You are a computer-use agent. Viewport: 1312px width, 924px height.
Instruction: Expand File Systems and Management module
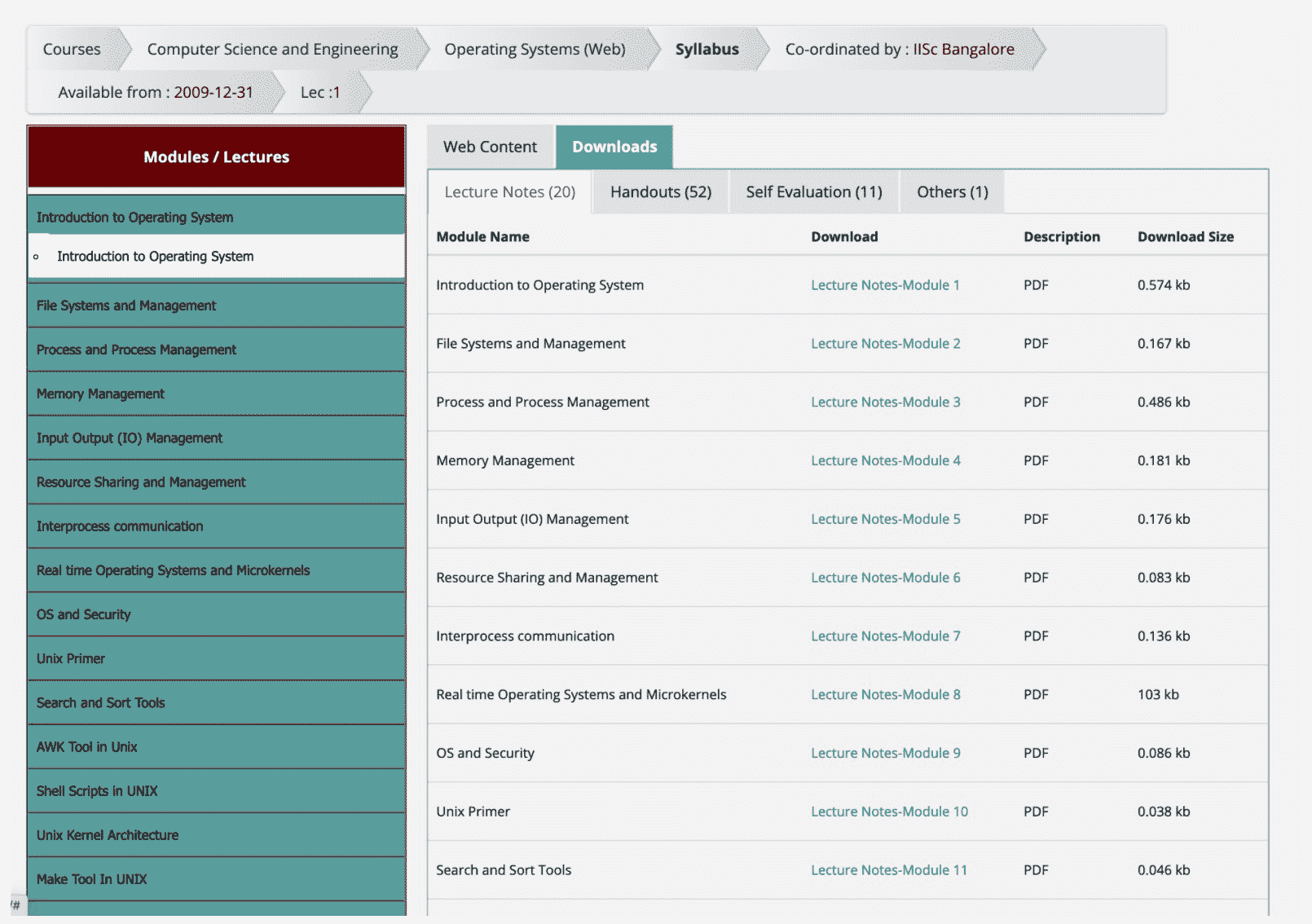pos(126,306)
